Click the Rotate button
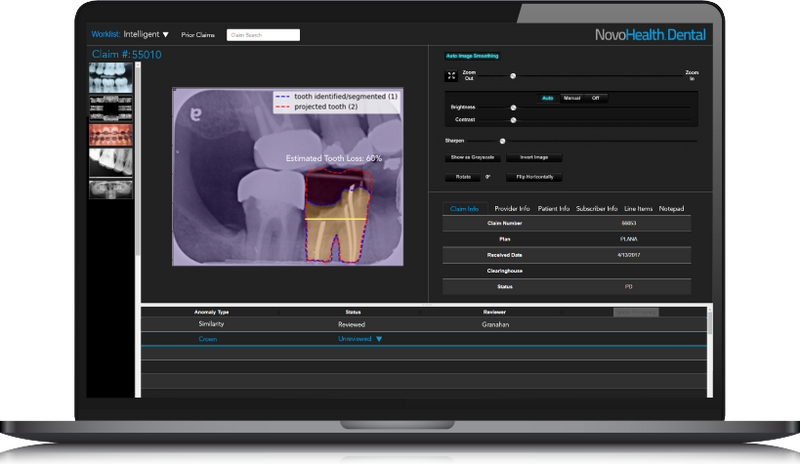Image resolution: width=800 pixels, height=464 pixels. [463, 177]
